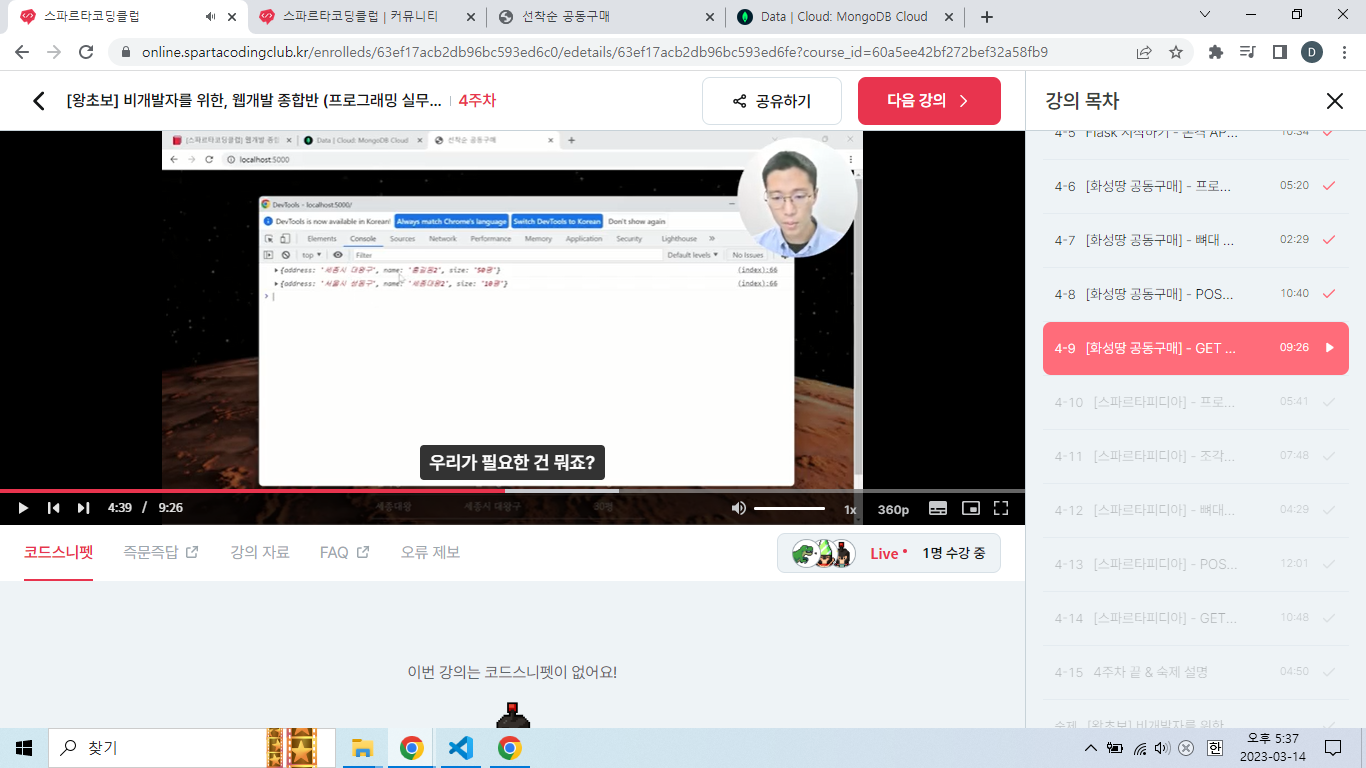Image resolution: width=1366 pixels, height=768 pixels.
Task: Skip to next lecture video
Action: [x=84, y=508]
